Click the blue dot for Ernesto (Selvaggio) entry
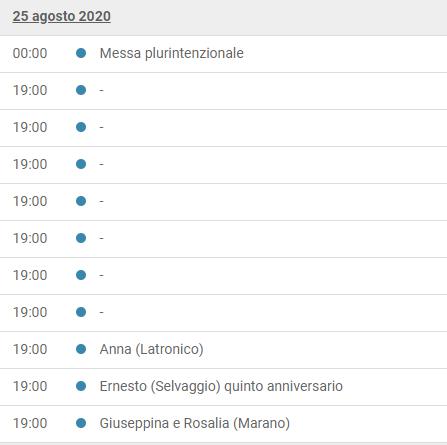The image size is (447, 445). coord(81,386)
